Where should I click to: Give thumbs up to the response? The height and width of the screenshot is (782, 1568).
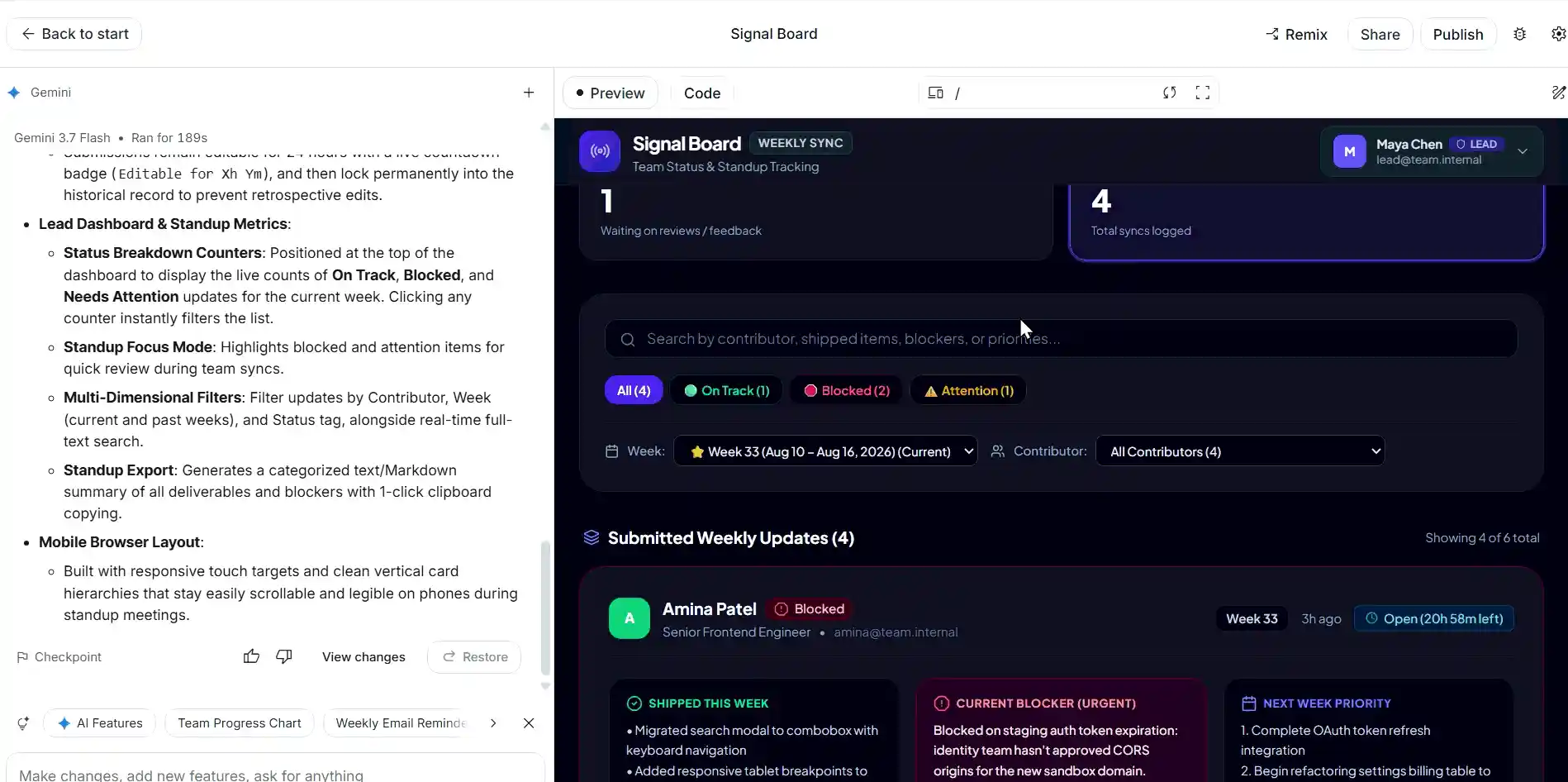pos(252,656)
